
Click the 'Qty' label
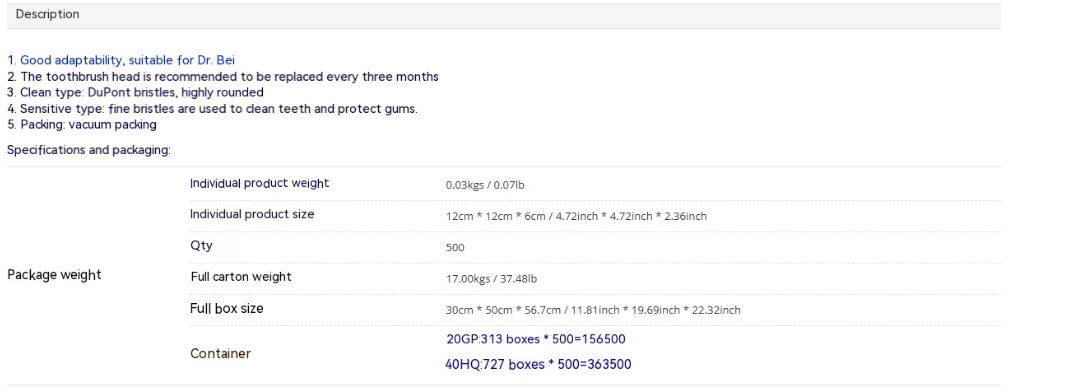coord(201,246)
